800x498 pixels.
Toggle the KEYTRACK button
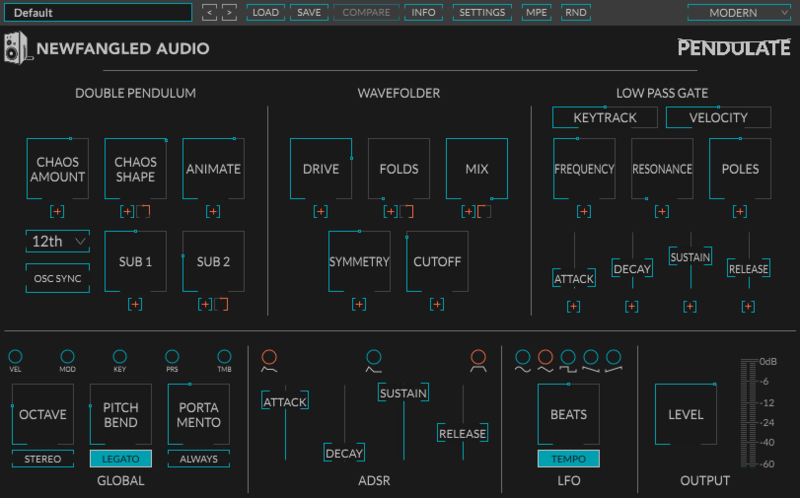point(604,118)
